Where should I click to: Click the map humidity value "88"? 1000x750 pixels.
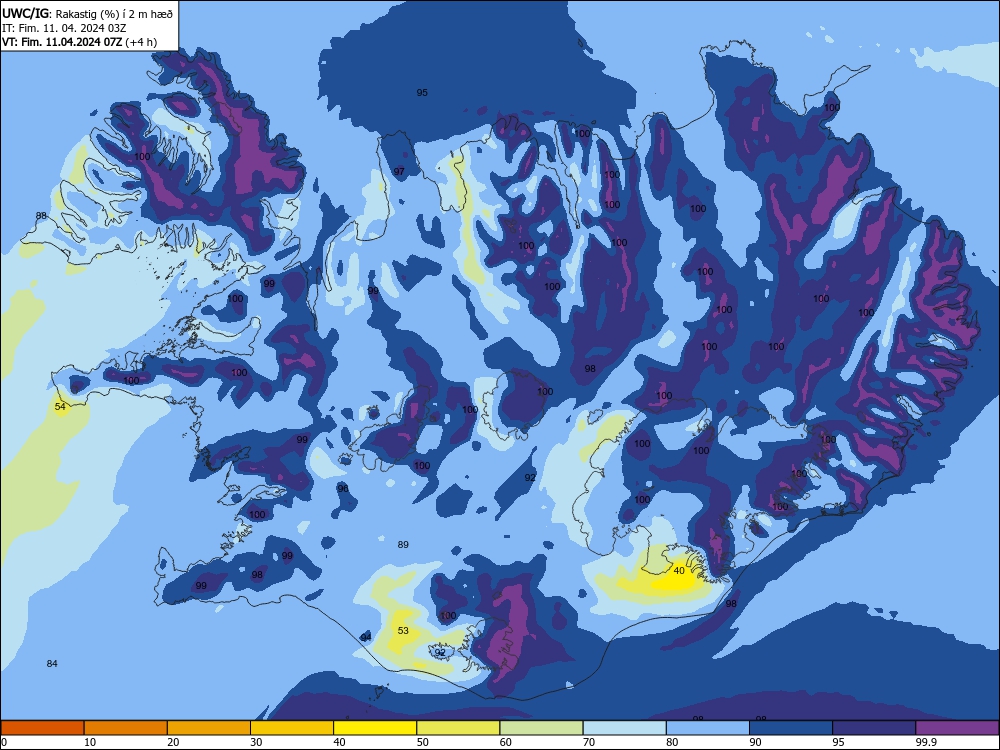(x=41, y=216)
